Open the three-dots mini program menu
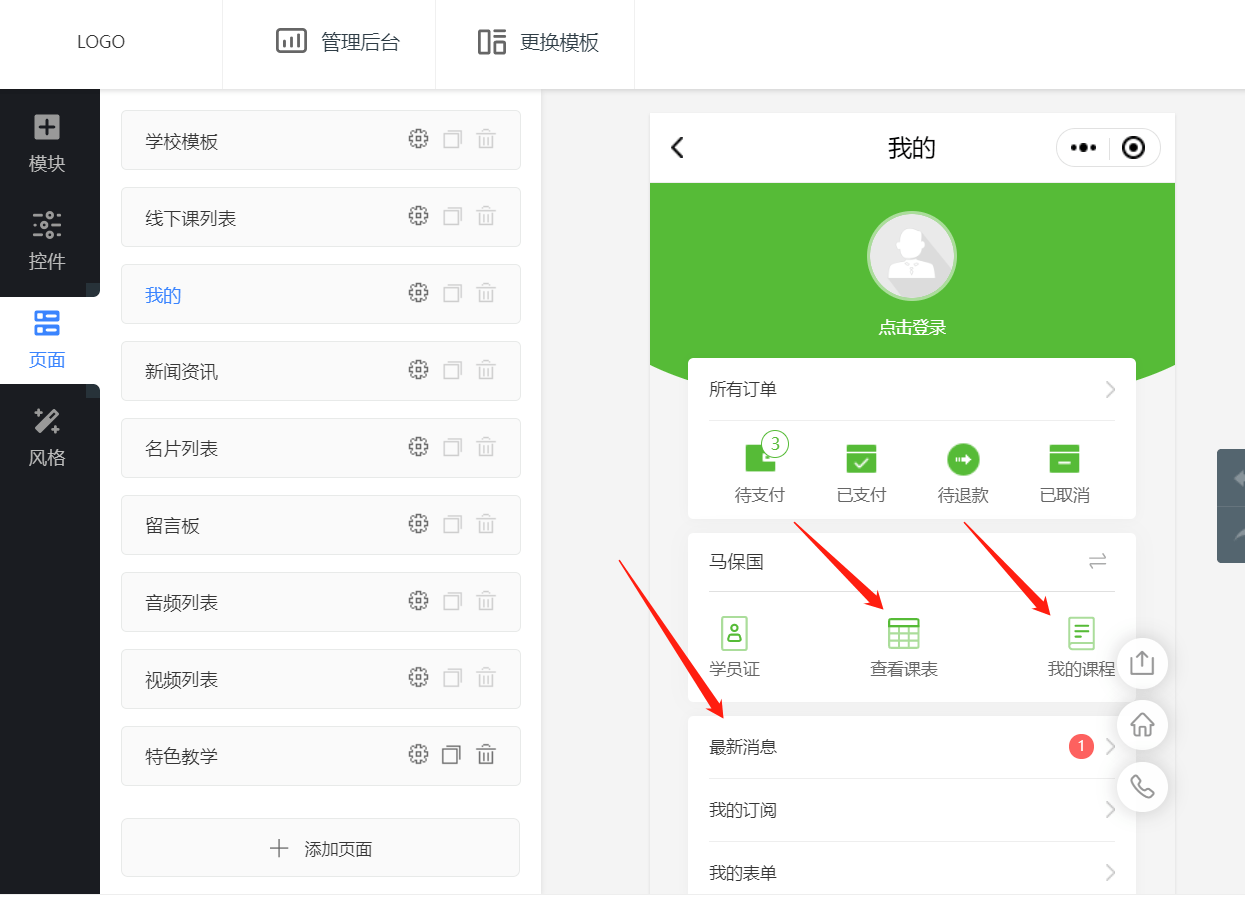Screen dimensions: 1245x899 (1083, 148)
